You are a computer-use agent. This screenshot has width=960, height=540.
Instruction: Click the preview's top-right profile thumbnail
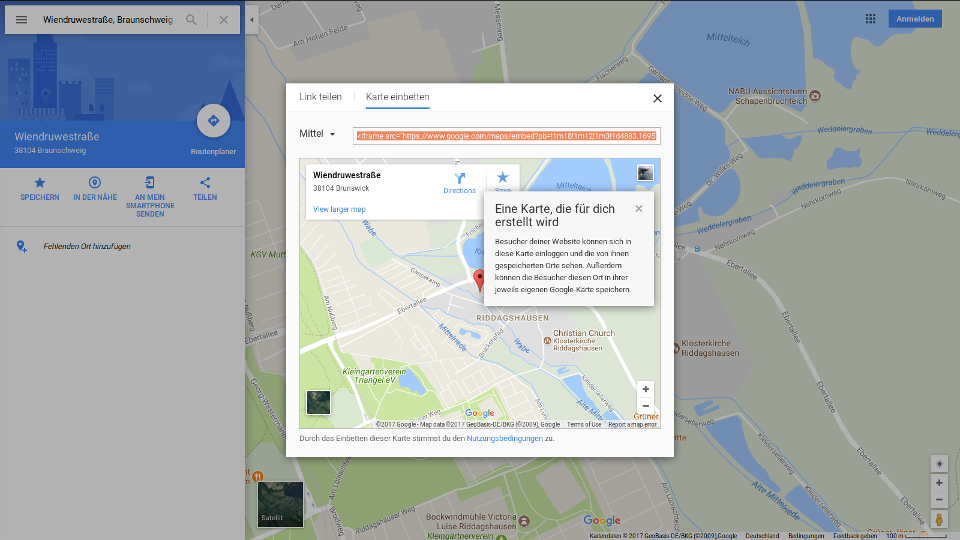(x=645, y=173)
